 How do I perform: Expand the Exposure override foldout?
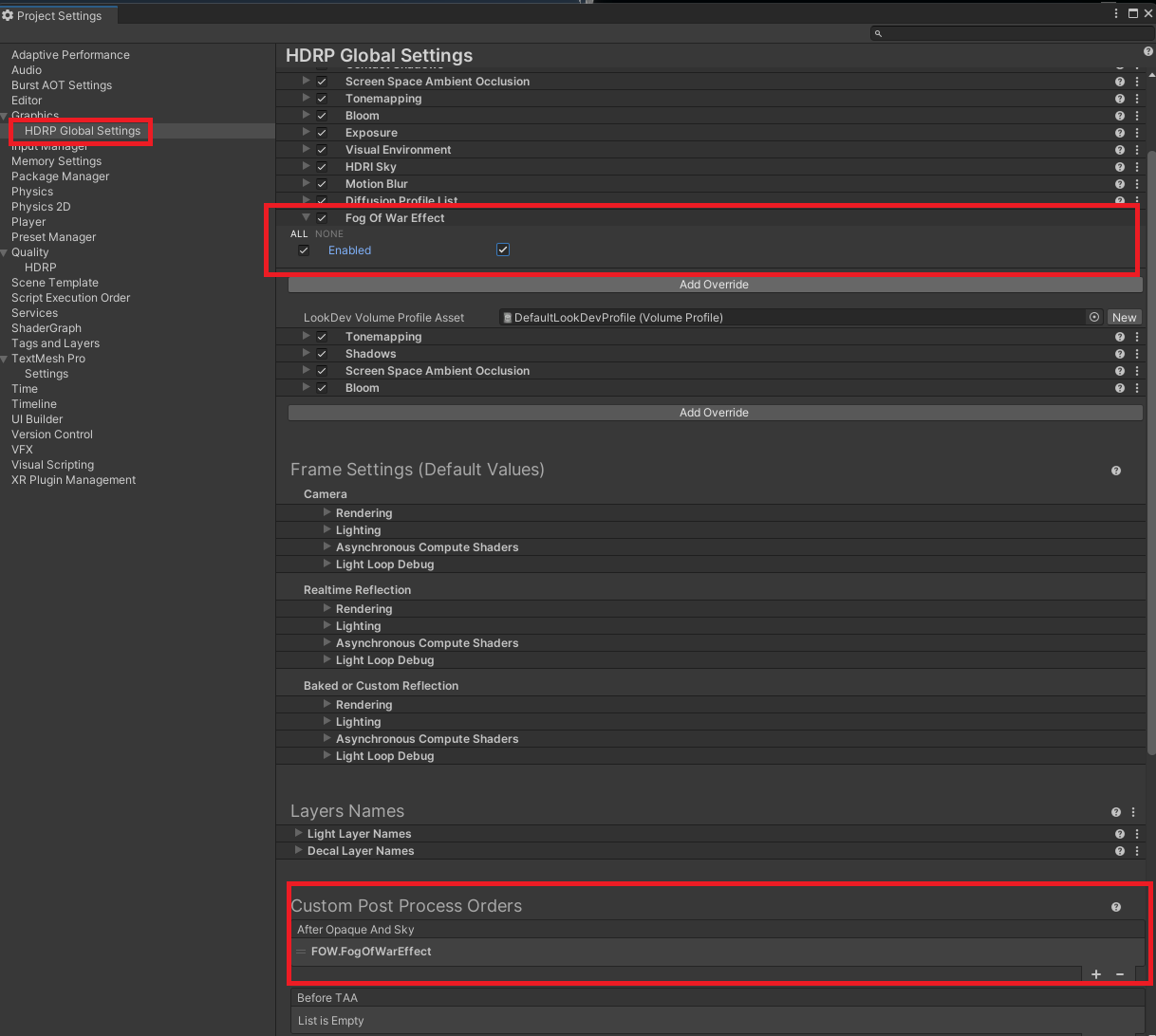pos(306,132)
